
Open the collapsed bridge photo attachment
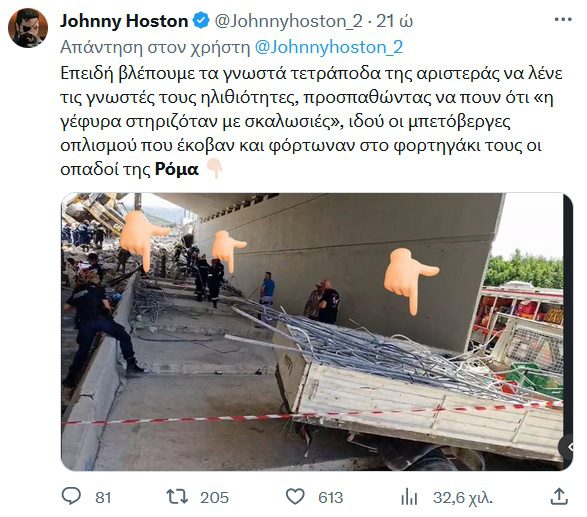tap(317, 331)
